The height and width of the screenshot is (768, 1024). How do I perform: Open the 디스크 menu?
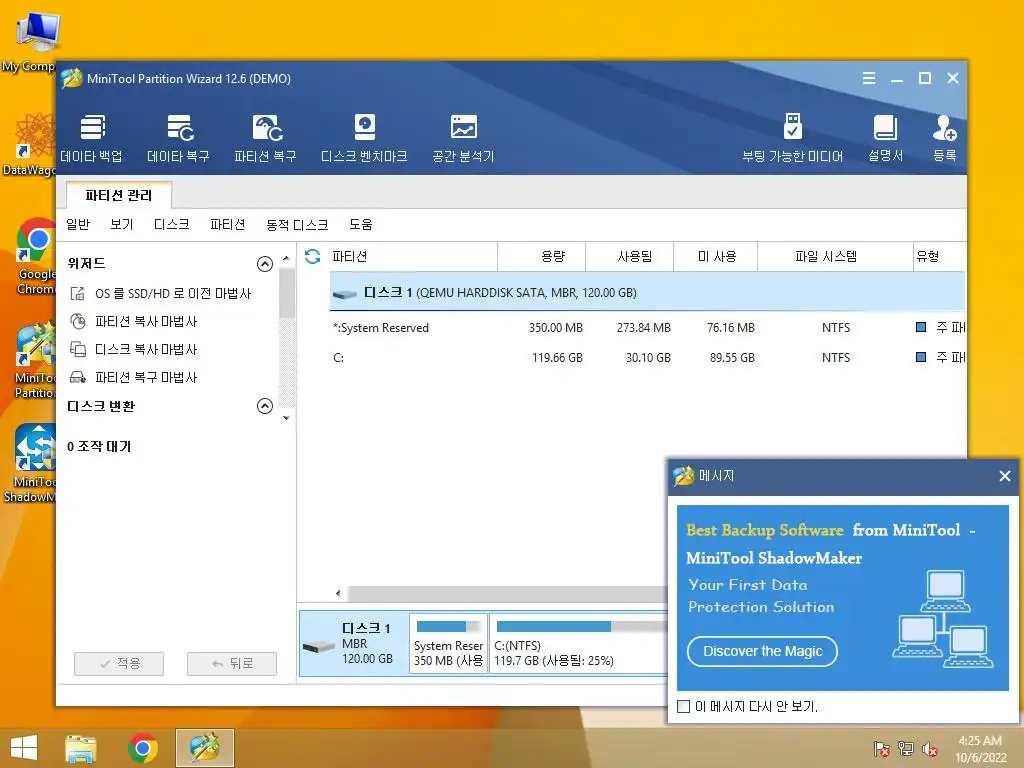point(172,225)
